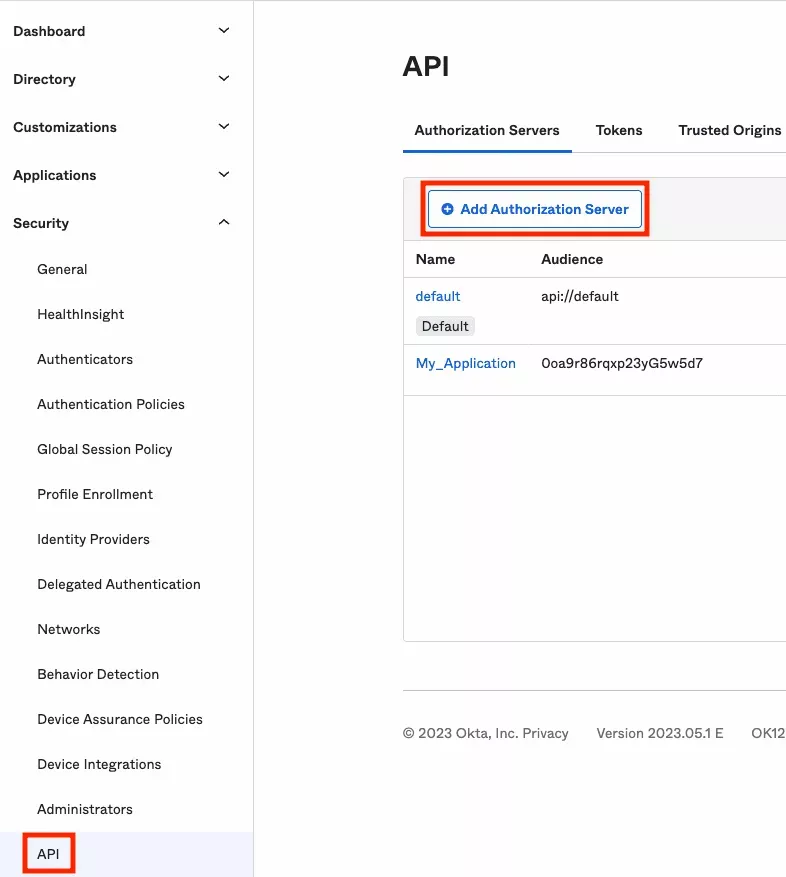The height and width of the screenshot is (877, 786).
Task: Open the Dashboard sidebar section
Action: [49, 31]
